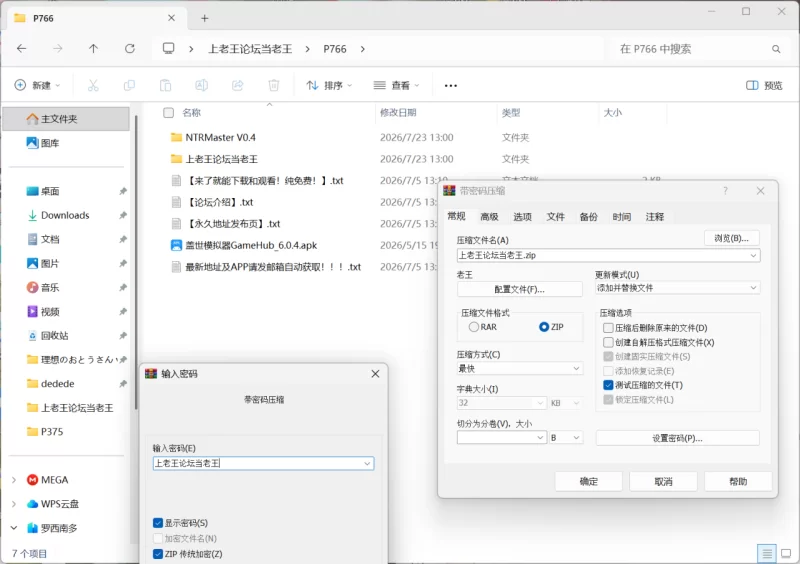The image size is (800, 564).
Task: Open 图库 gallery in the sidebar
Action: [x=43, y=143]
